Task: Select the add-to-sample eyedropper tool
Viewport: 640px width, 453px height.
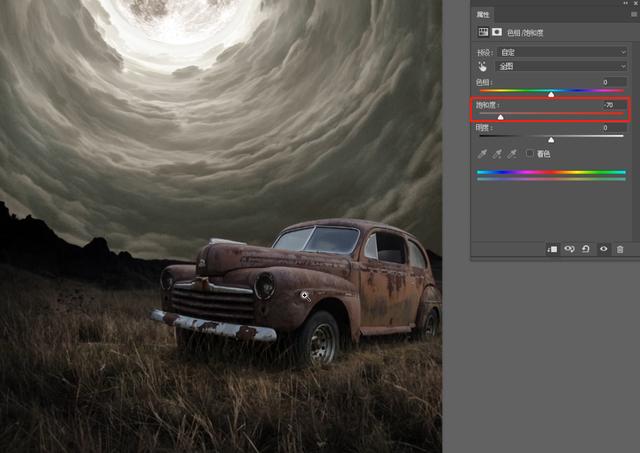Action: click(x=498, y=153)
